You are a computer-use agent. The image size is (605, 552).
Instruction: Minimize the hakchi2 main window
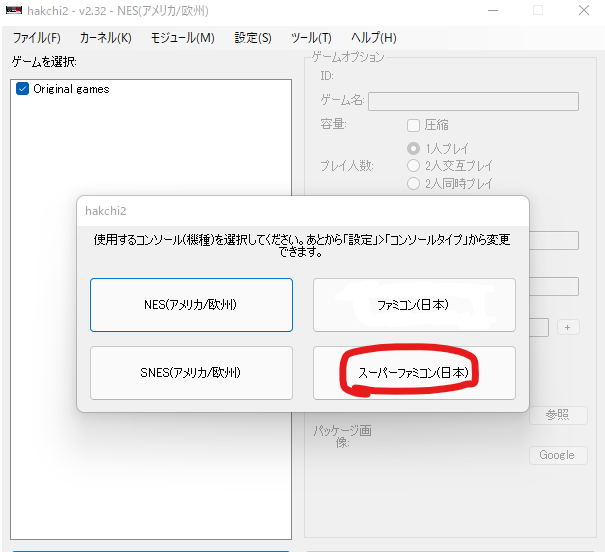coord(493,10)
